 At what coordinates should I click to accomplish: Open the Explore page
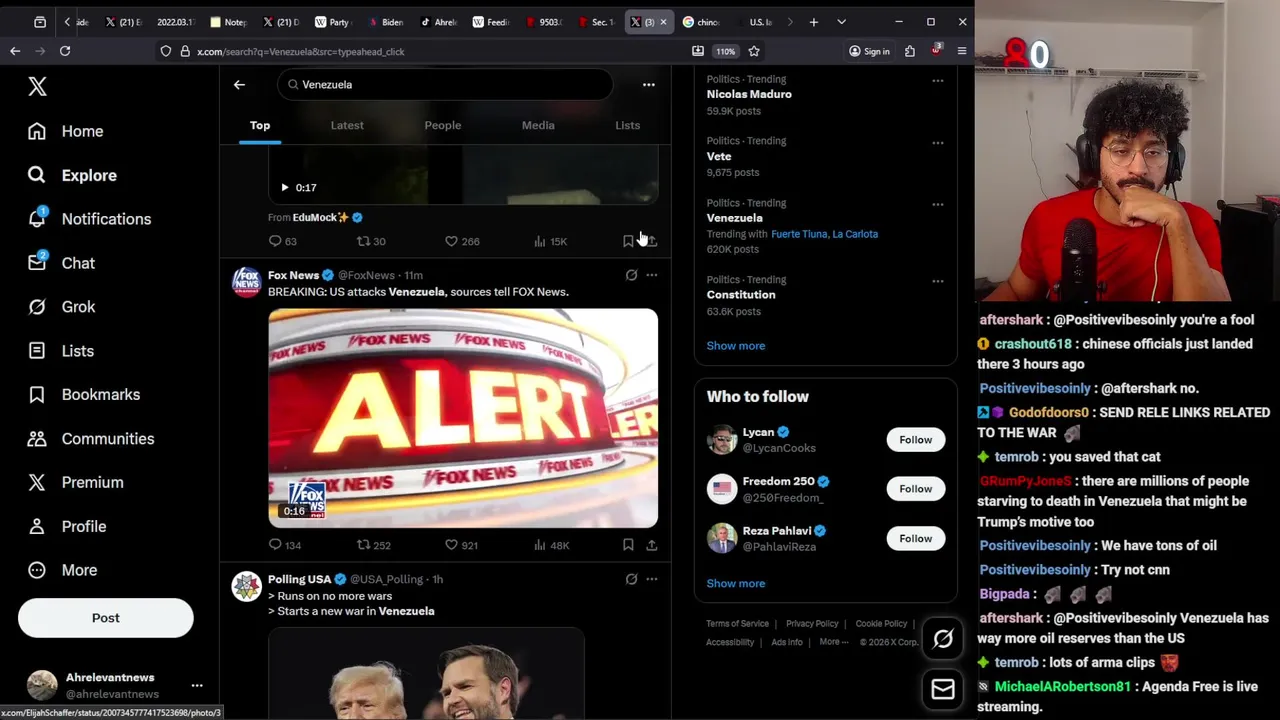(x=72, y=175)
